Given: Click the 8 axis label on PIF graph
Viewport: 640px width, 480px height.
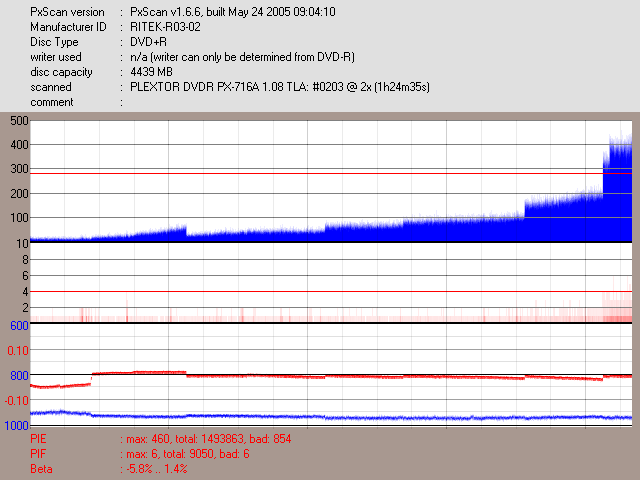Looking at the screenshot, I should (25, 260).
